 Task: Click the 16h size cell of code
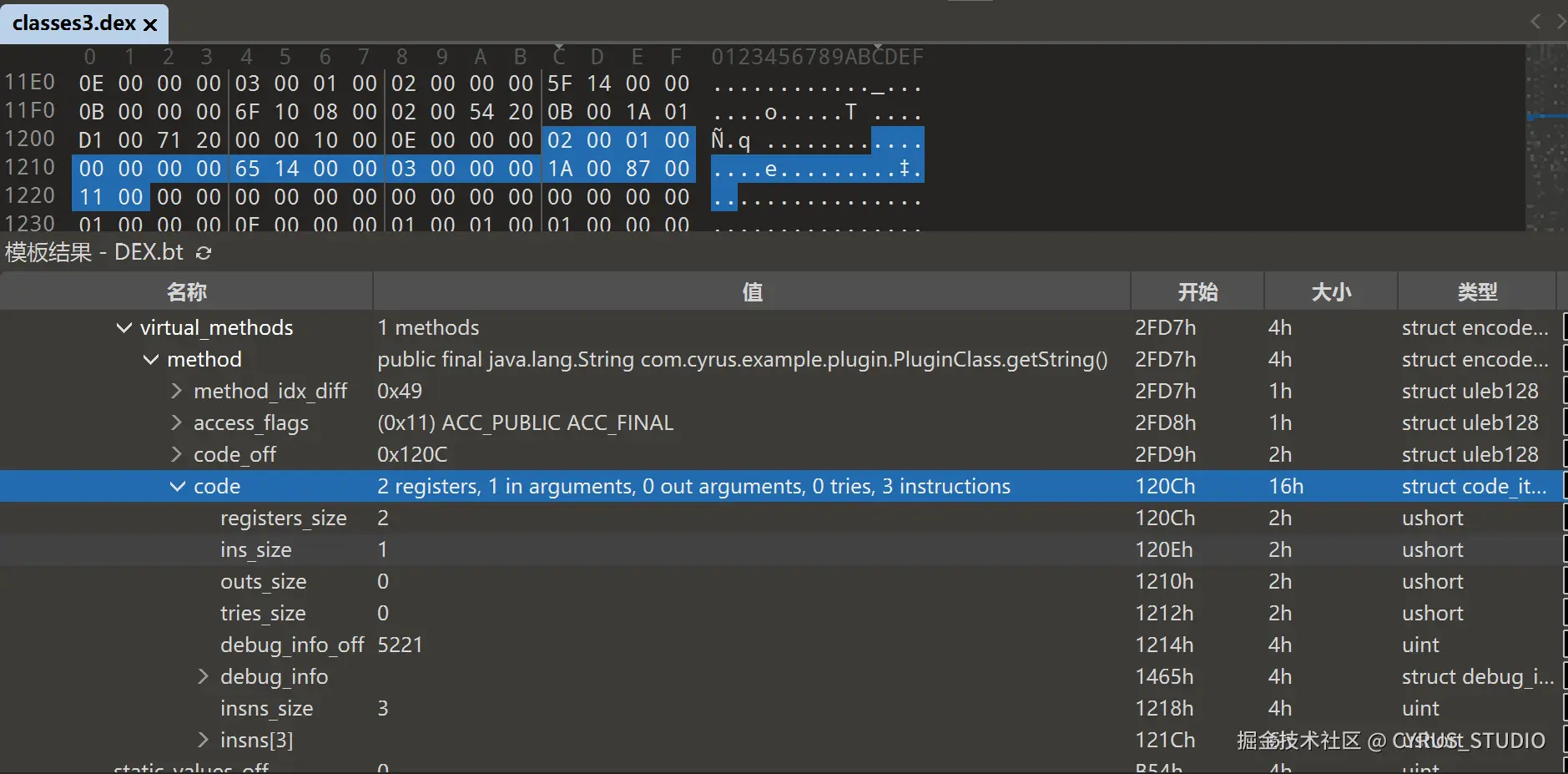click(1286, 486)
